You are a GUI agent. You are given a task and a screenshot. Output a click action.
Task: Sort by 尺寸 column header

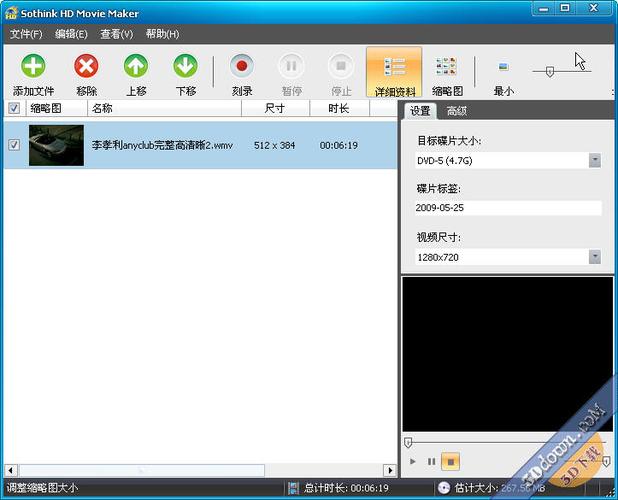tap(275, 108)
